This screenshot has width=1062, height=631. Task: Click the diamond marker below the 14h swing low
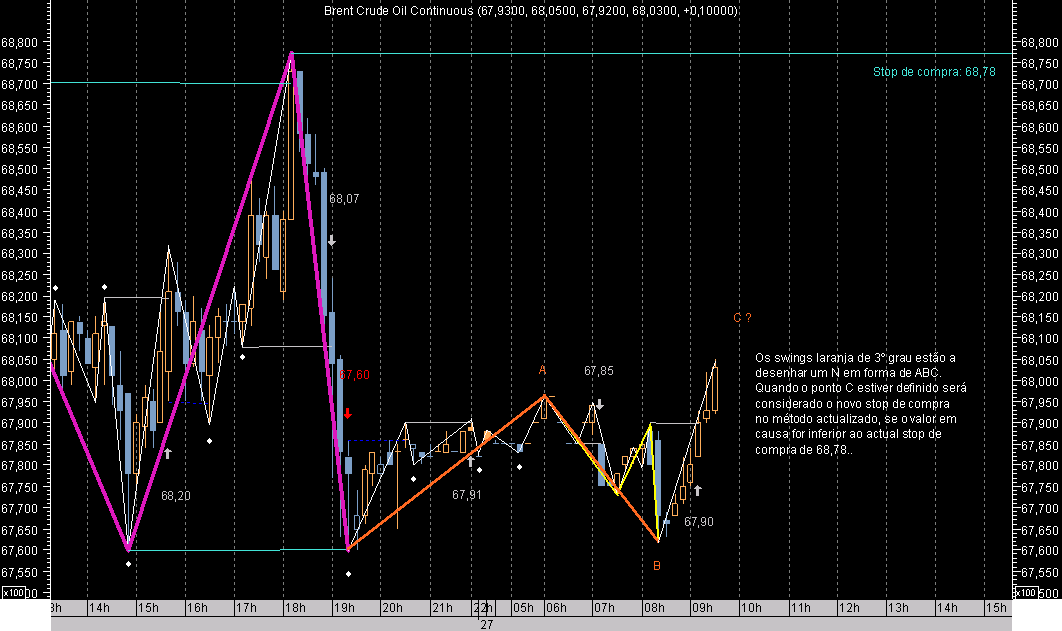[x=127, y=563]
